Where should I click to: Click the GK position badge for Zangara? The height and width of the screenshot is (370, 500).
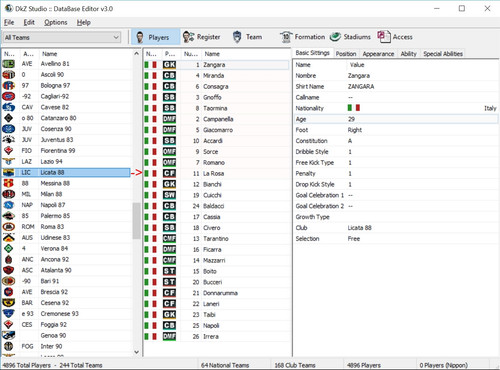[x=169, y=65]
